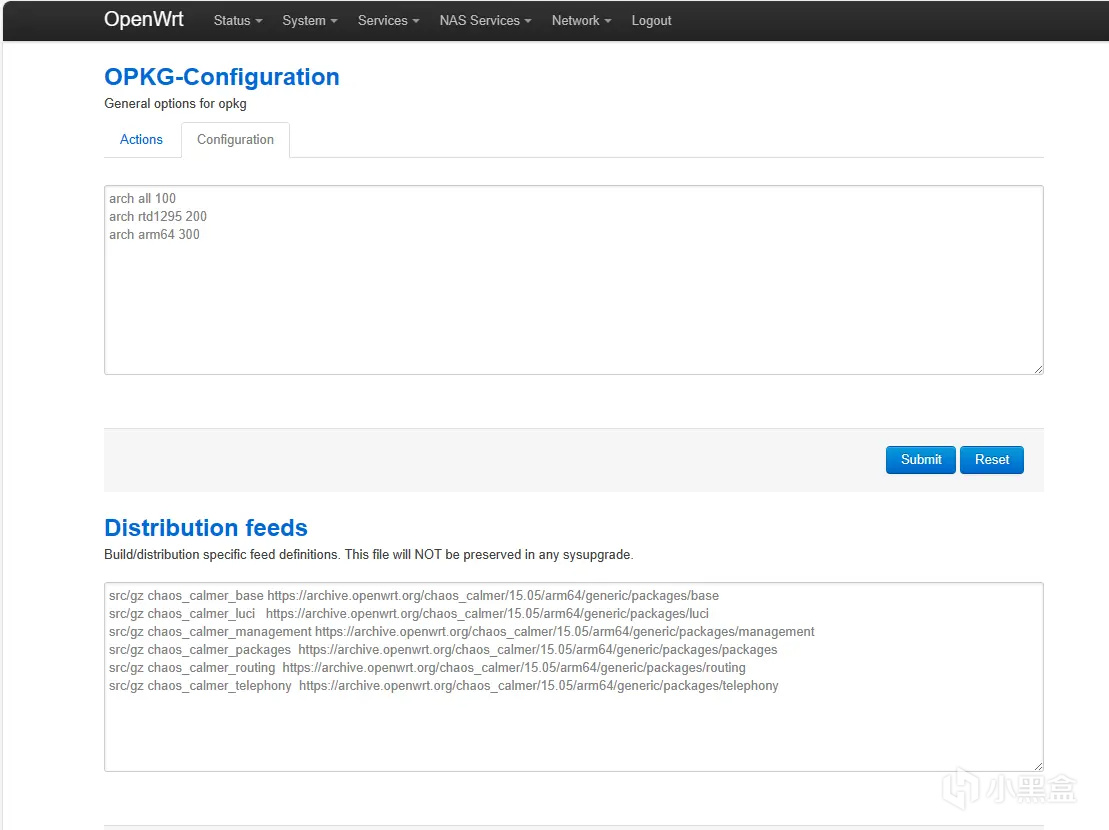Click the 'arch arm64 300' line
The height and width of the screenshot is (830, 1109).
(154, 234)
